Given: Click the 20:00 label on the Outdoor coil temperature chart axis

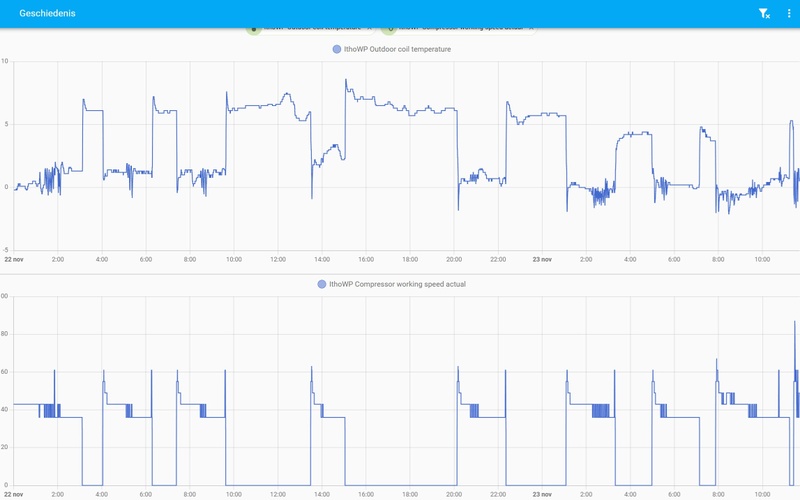Looking at the screenshot, I should (x=454, y=259).
